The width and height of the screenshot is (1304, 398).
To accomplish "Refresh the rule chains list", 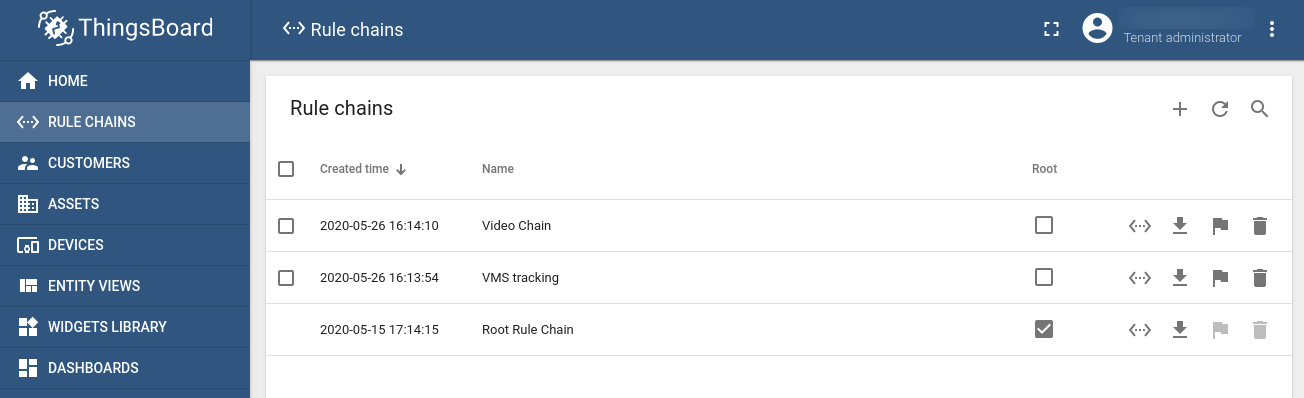I will click(1220, 110).
